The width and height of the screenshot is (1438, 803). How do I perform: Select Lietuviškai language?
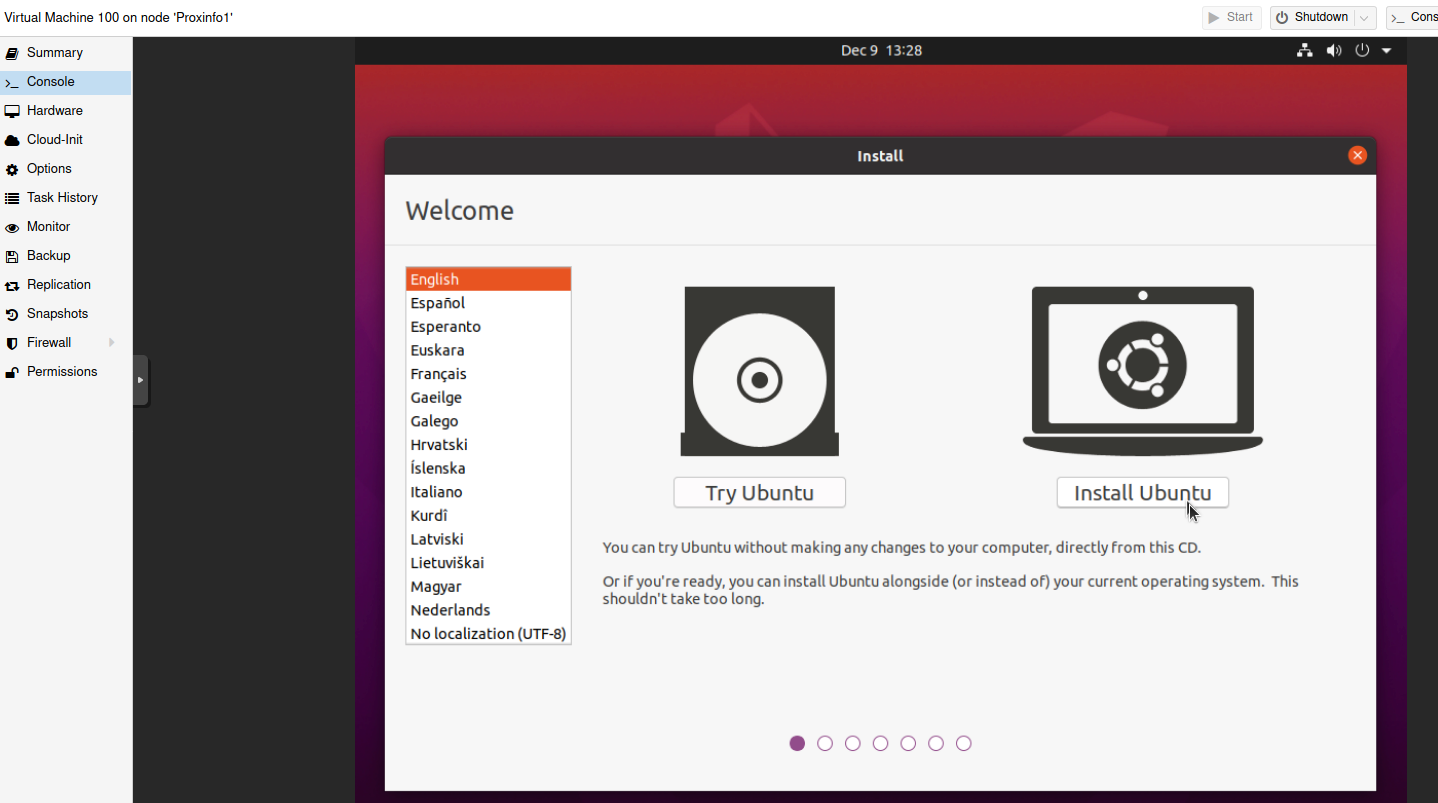click(x=488, y=563)
